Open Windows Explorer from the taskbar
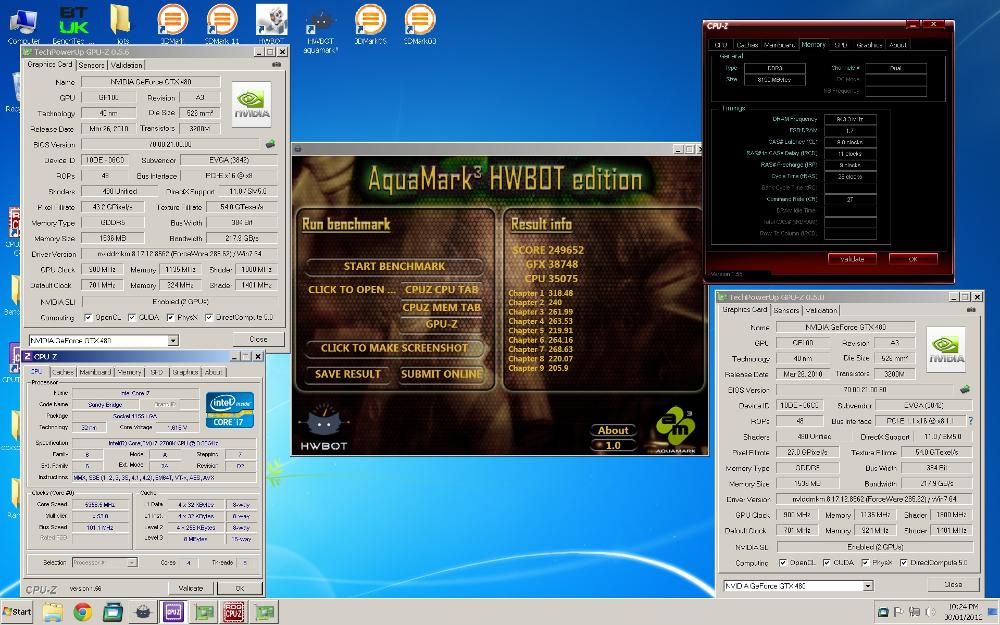The height and width of the screenshot is (625, 1000). click(52, 612)
